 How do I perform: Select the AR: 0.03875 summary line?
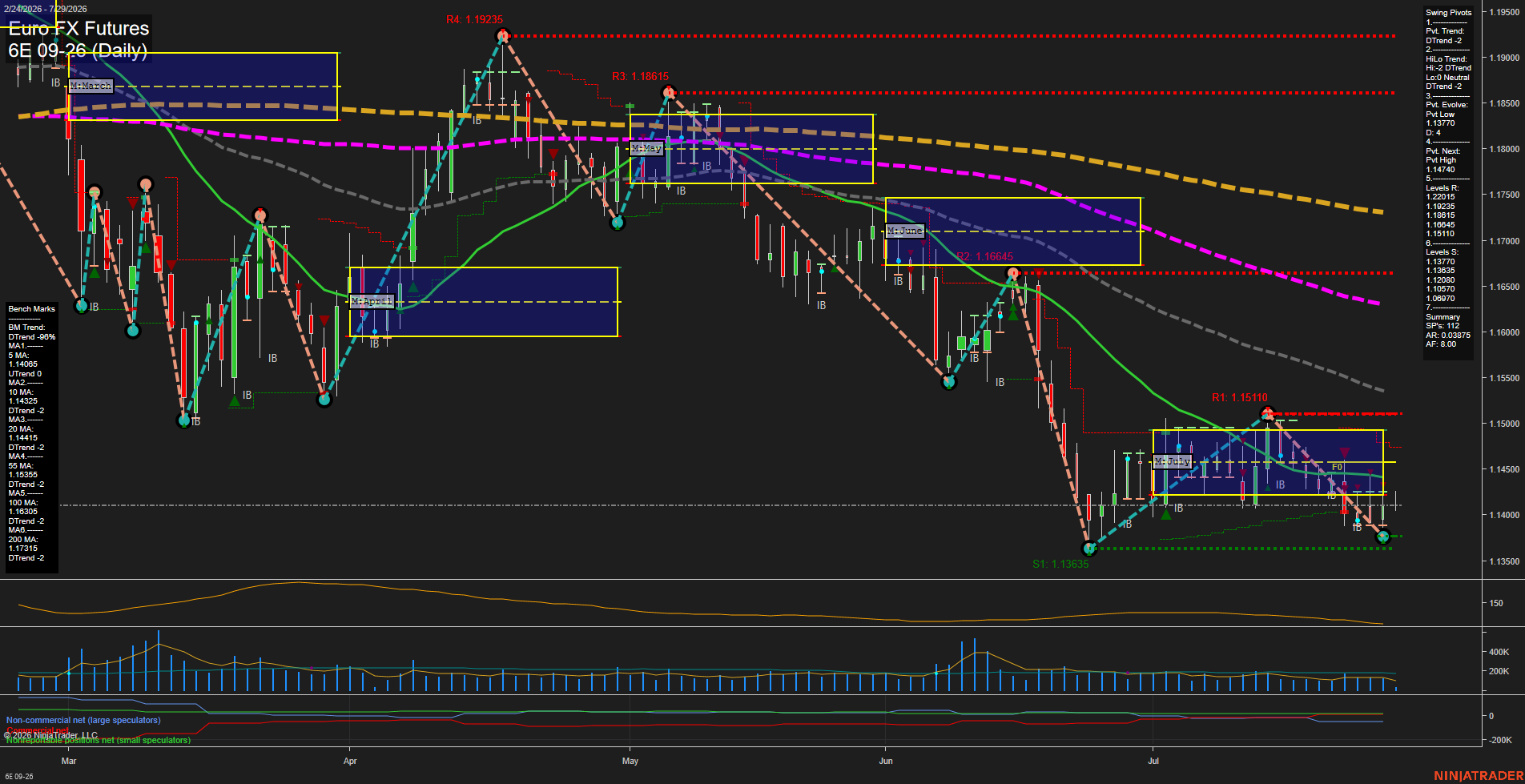click(1448, 336)
